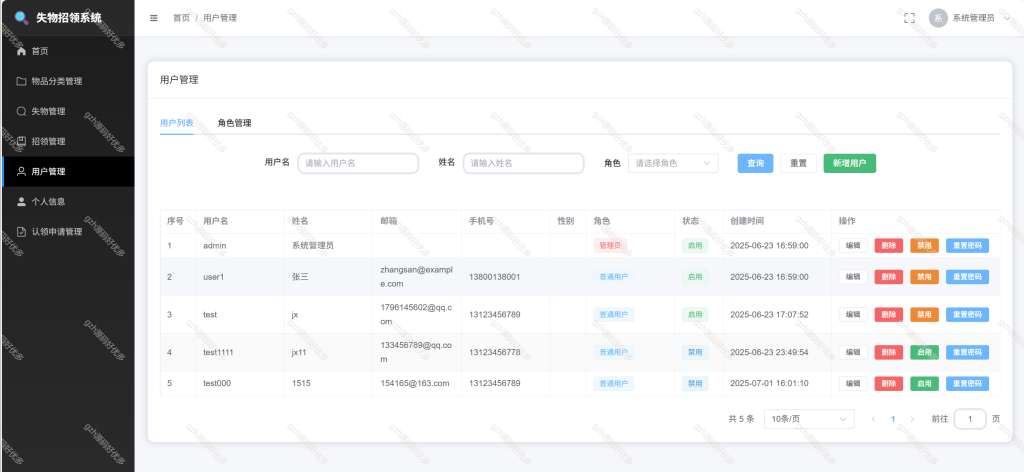This screenshot has width=1024, height=472.
Task: Open 招领管理 in the sidebar
Action: coord(67,141)
